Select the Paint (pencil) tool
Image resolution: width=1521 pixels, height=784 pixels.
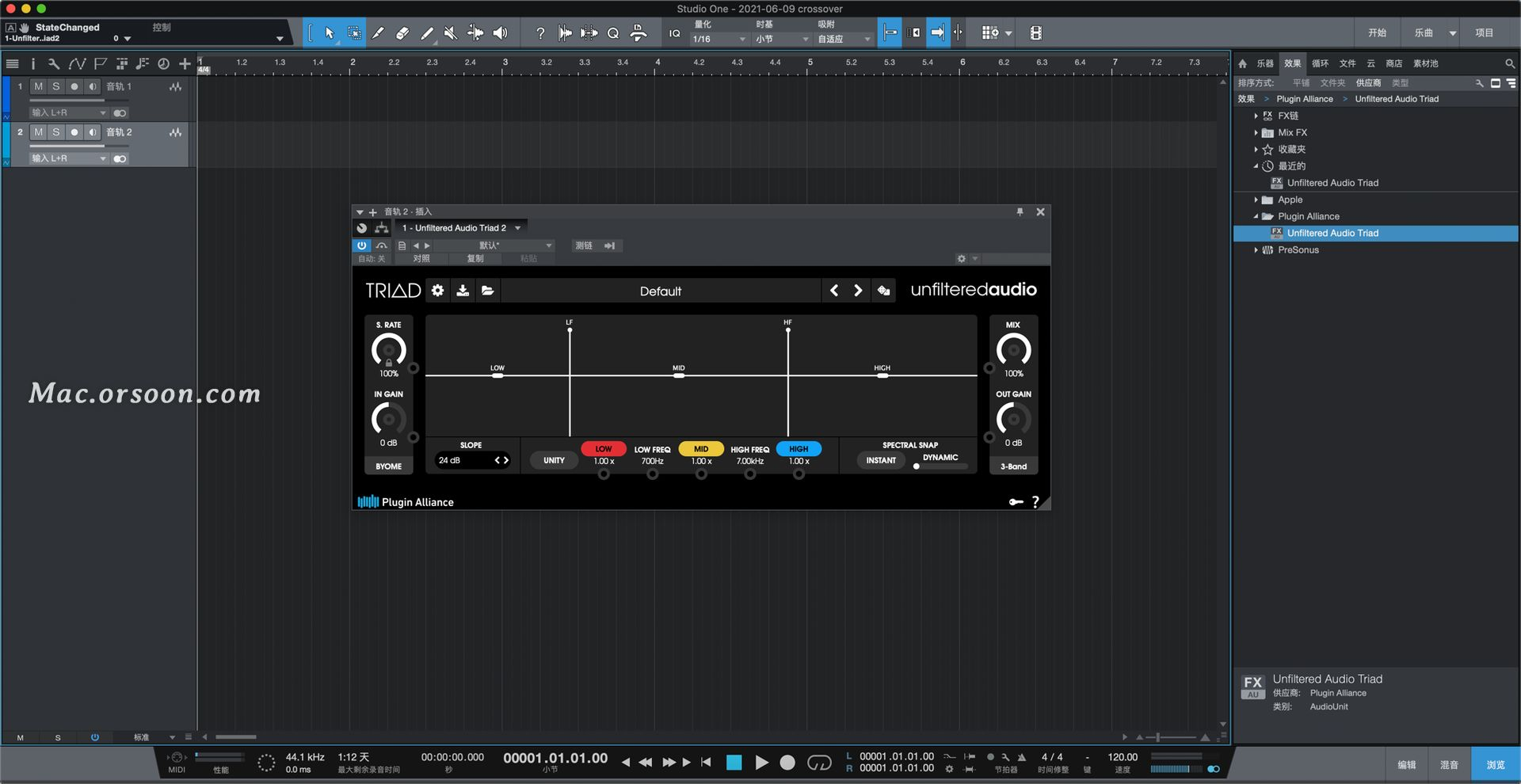pyautogui.click(x=427, y=33)
